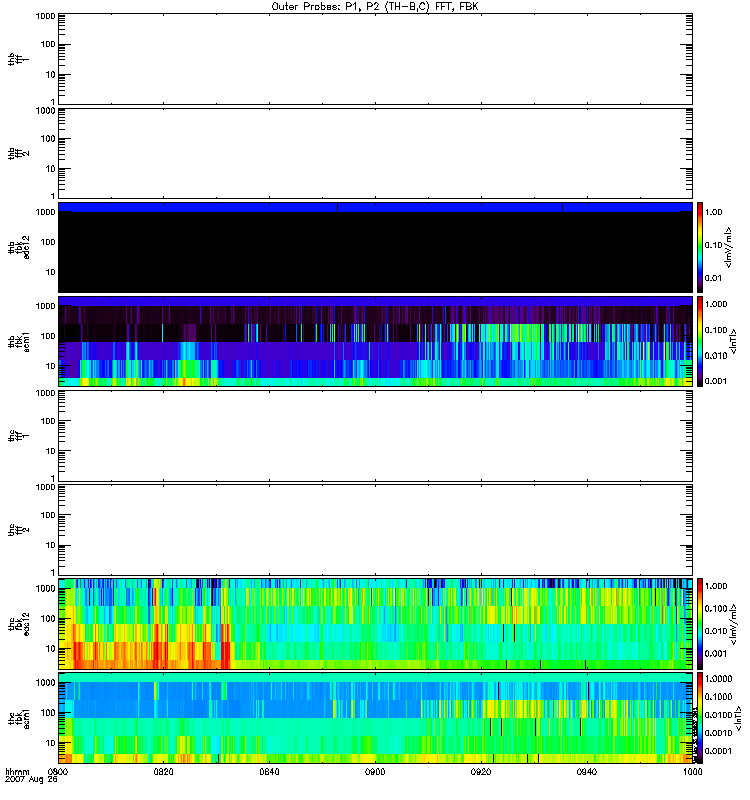Click the 0820 time axis label
This screenshot has width=750, height=800.
click(x=164, y=772)
